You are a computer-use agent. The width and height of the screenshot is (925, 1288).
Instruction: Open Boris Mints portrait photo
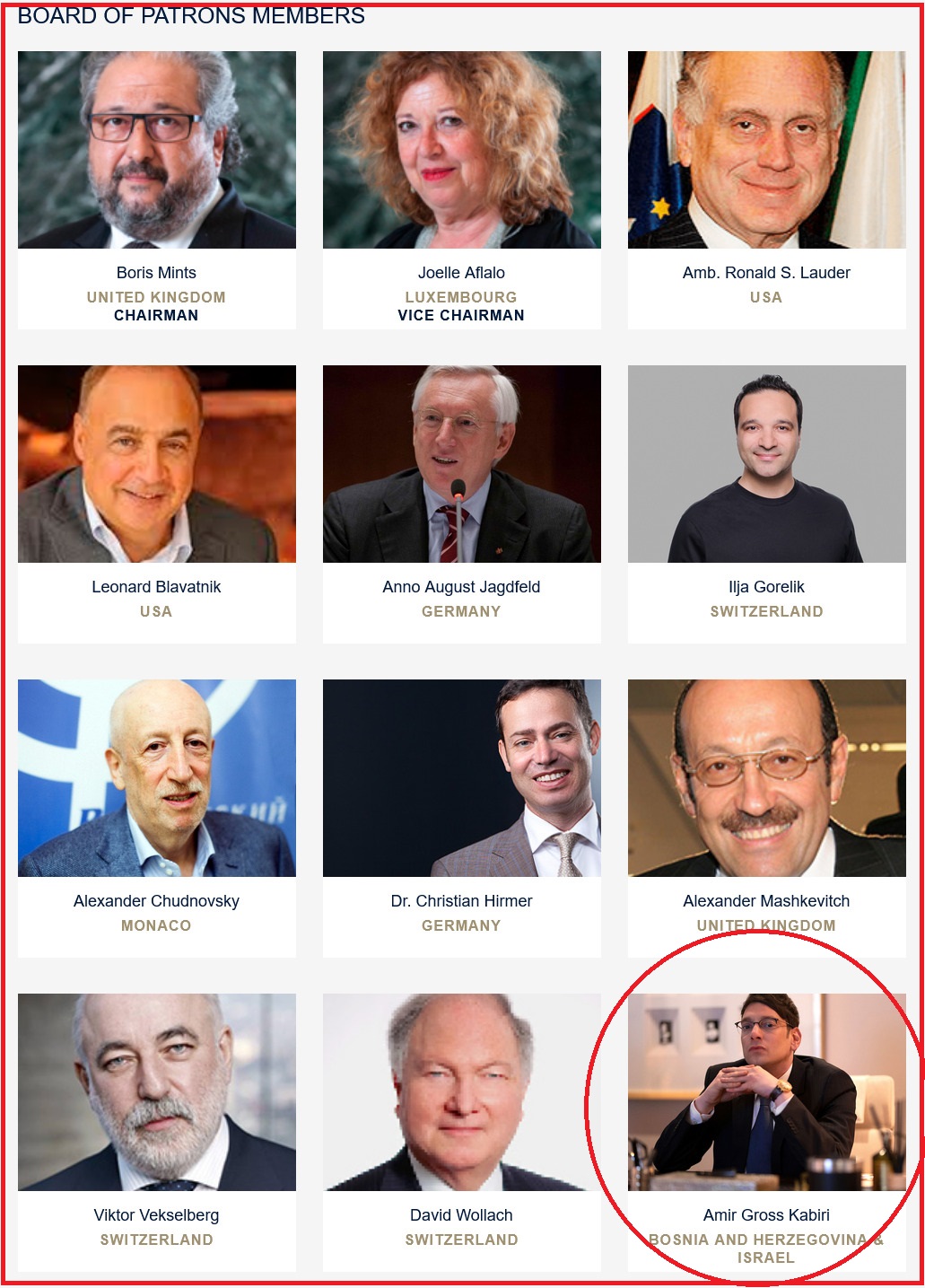coord(157,150)
